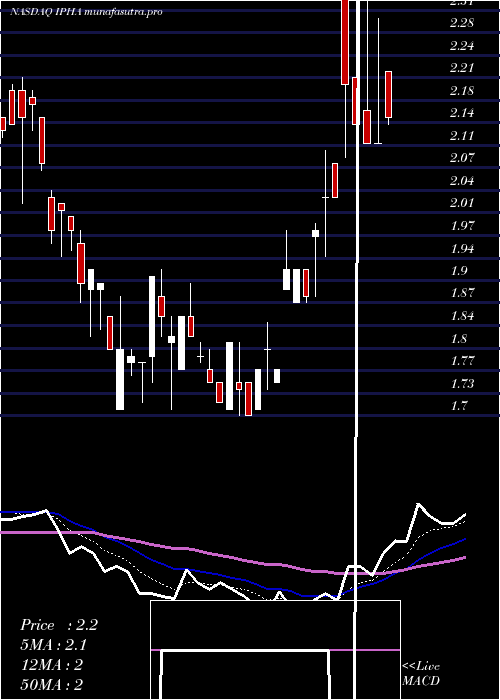Image resolution: width=500 pixels, height=700 pixels.
Task: Click the 1.9 price axis label
Action: click(458, 271)
